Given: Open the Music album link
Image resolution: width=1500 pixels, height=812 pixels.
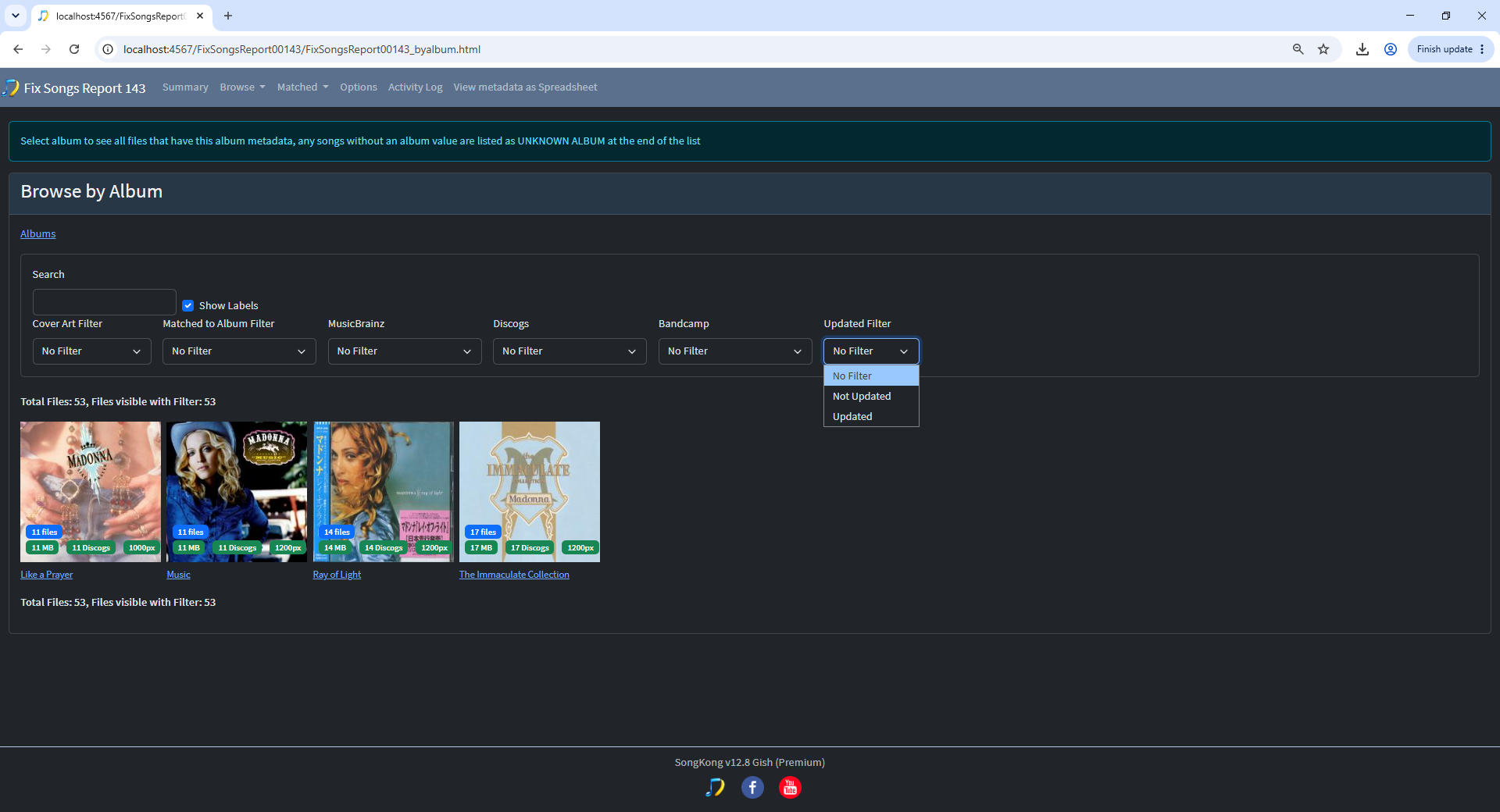Looking at the screenshot, I should (178, 575).
